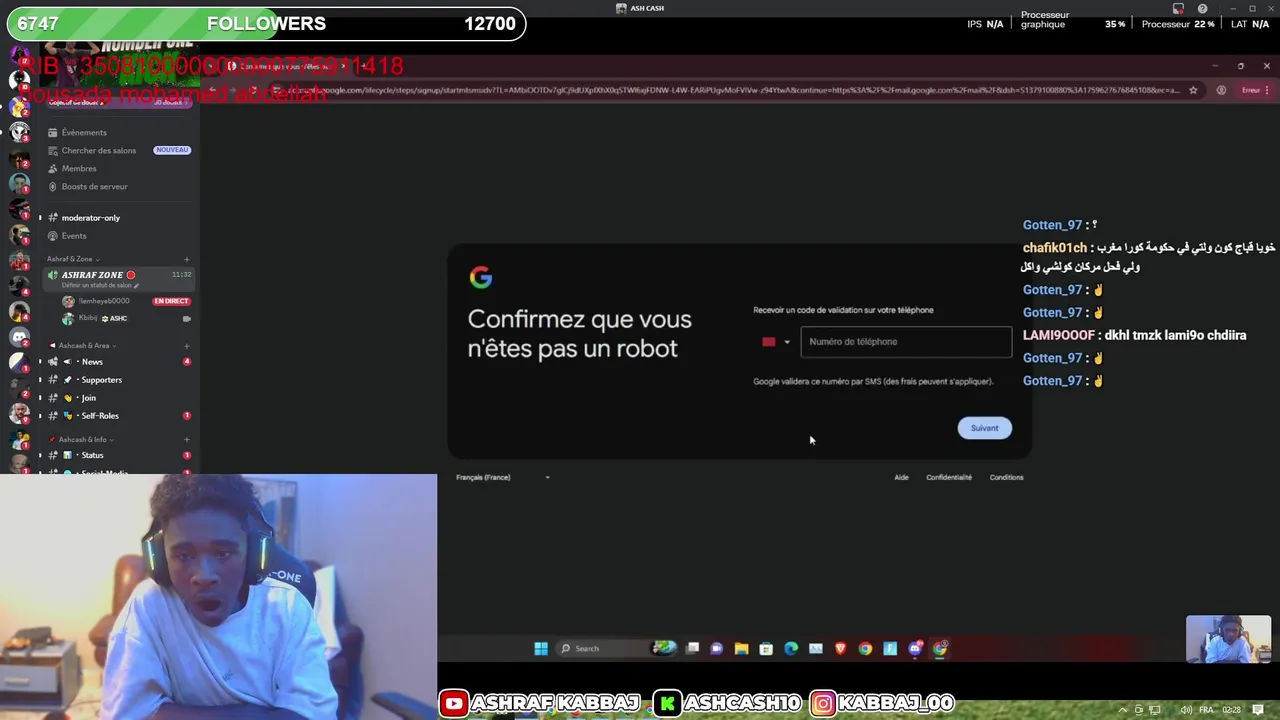Click Kbibij's camera icon
Viewport: 1280px width, 720px height.
tap(186, 319)
